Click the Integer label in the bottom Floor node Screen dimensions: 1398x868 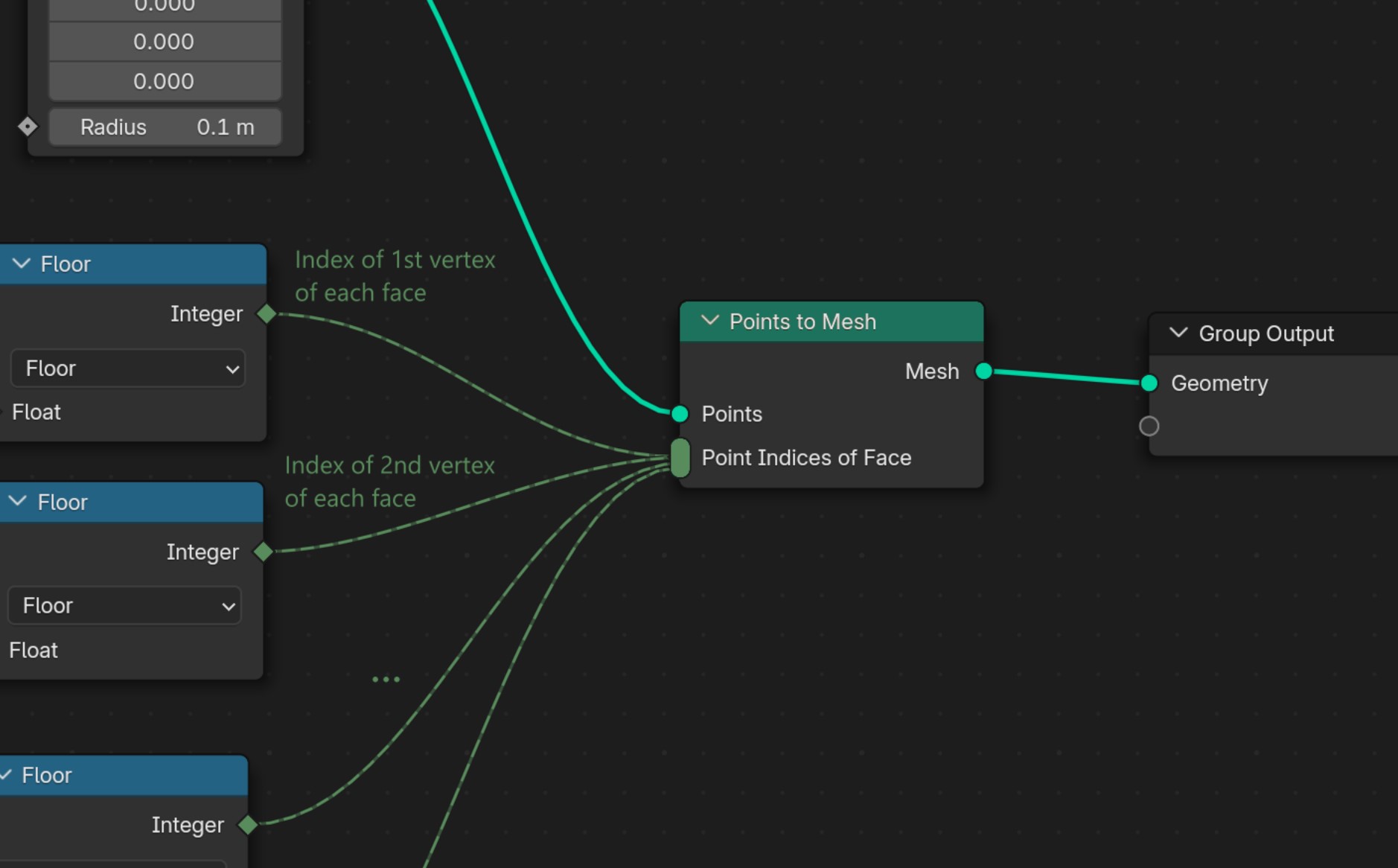click(188, 825)
